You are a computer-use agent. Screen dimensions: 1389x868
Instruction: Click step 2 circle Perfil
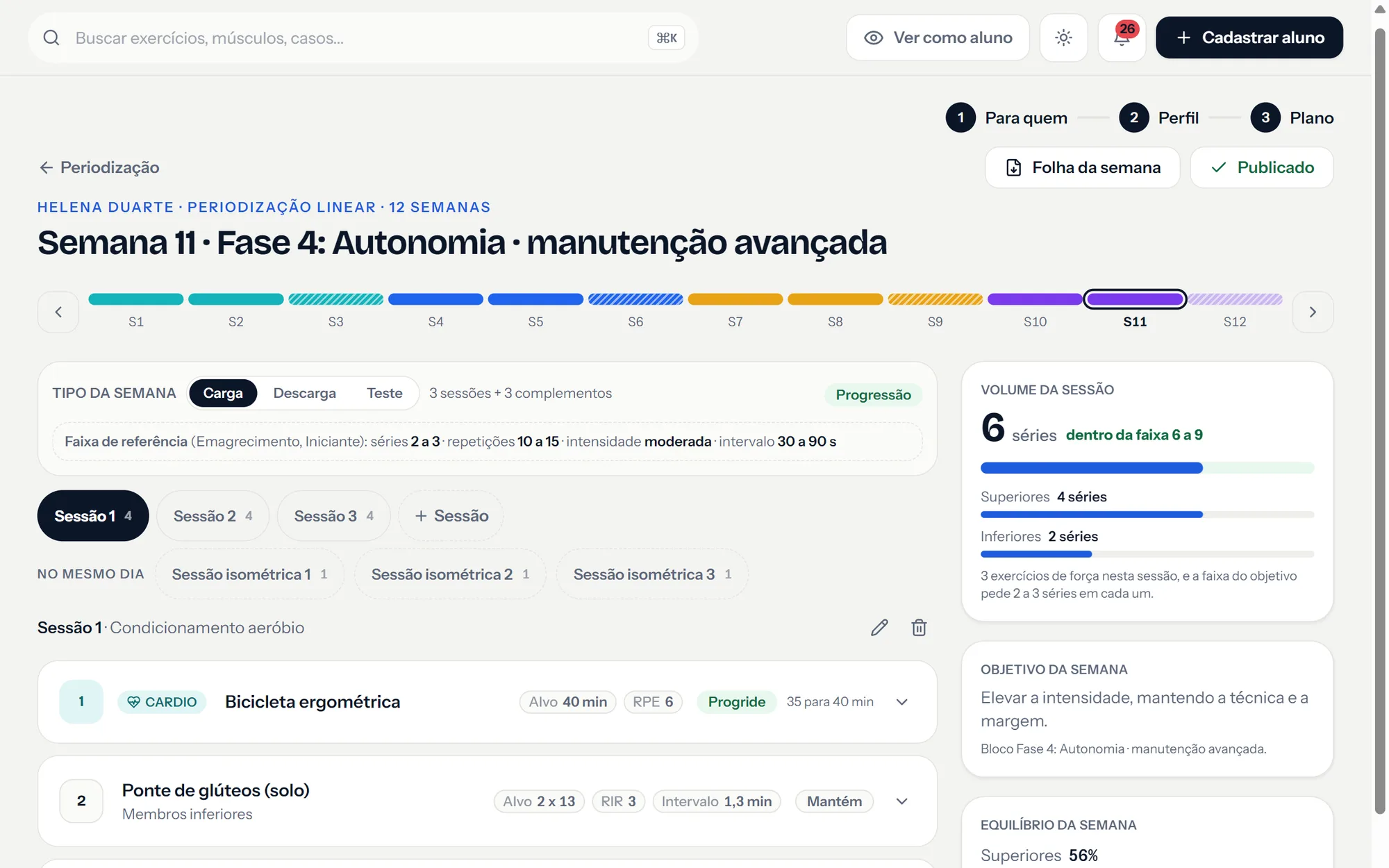(x=1133, y=118)
